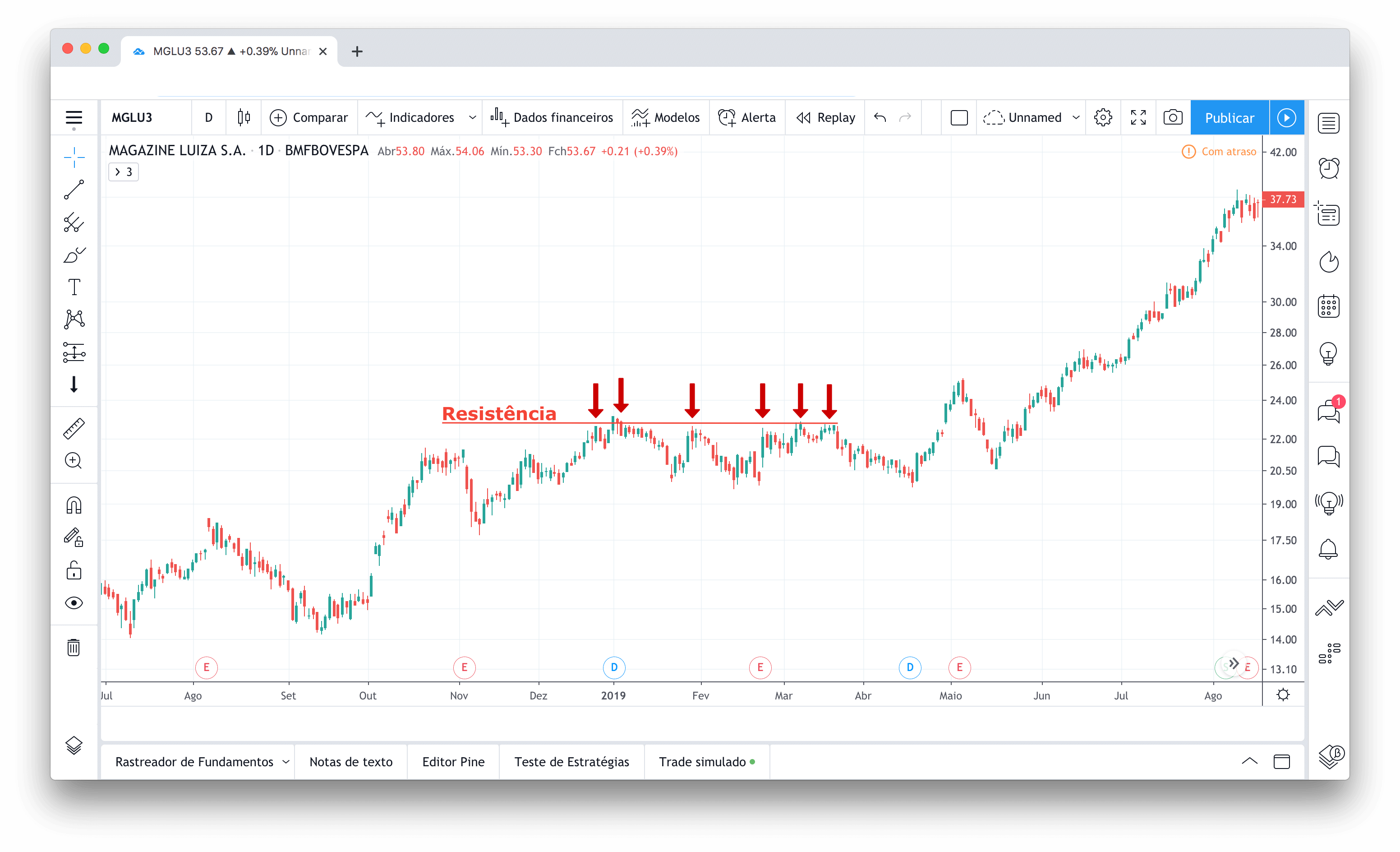Image resolution: width=1400 pixels, height=852 pixels.
Task: Open my ideas lightbulb icon
Action: pos(1328,353)
